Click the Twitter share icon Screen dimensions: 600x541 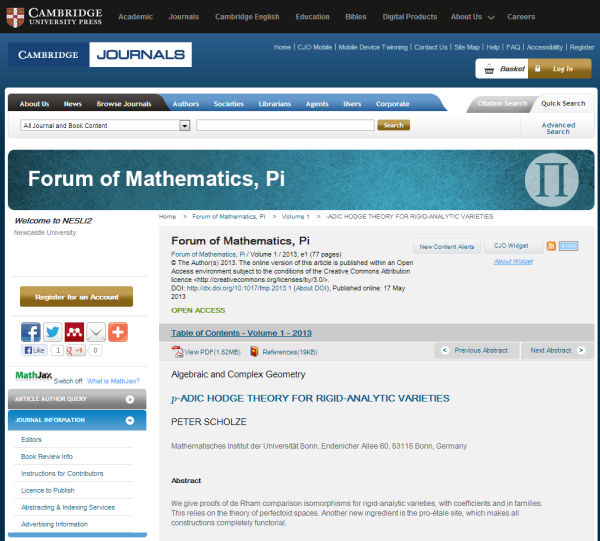[53, 332]
